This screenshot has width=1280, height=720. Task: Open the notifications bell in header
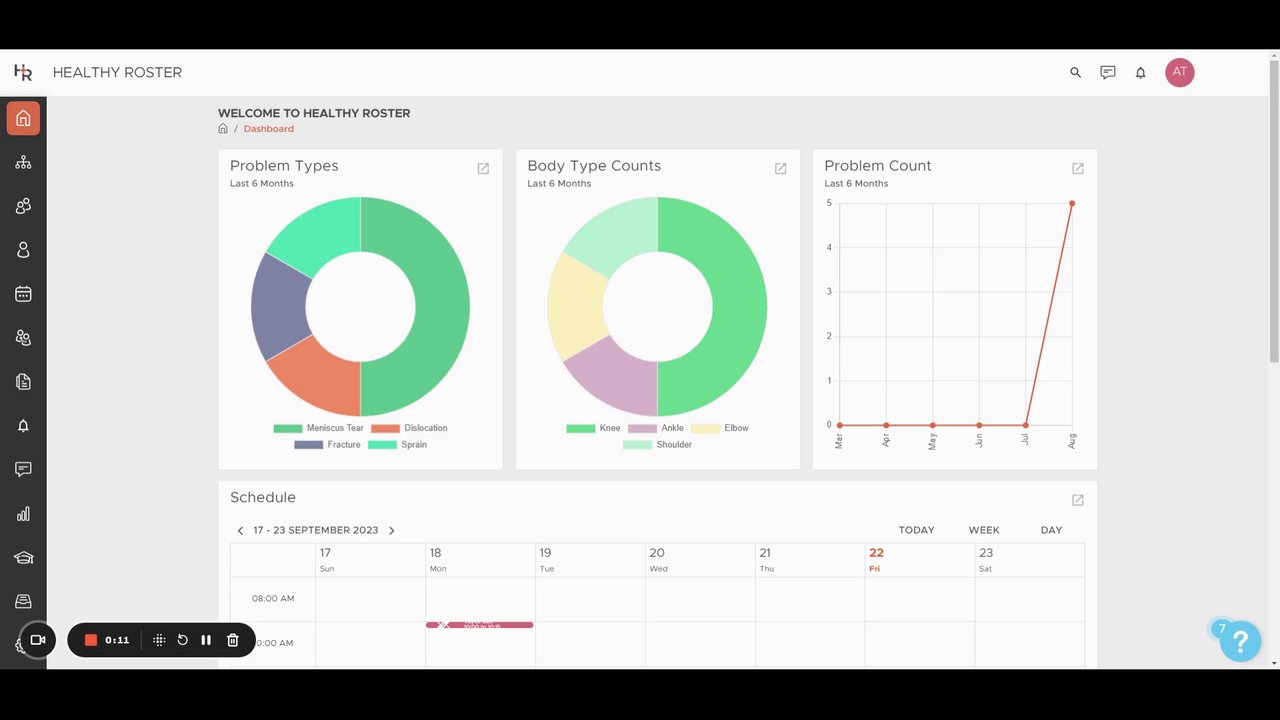point(1140,72)
